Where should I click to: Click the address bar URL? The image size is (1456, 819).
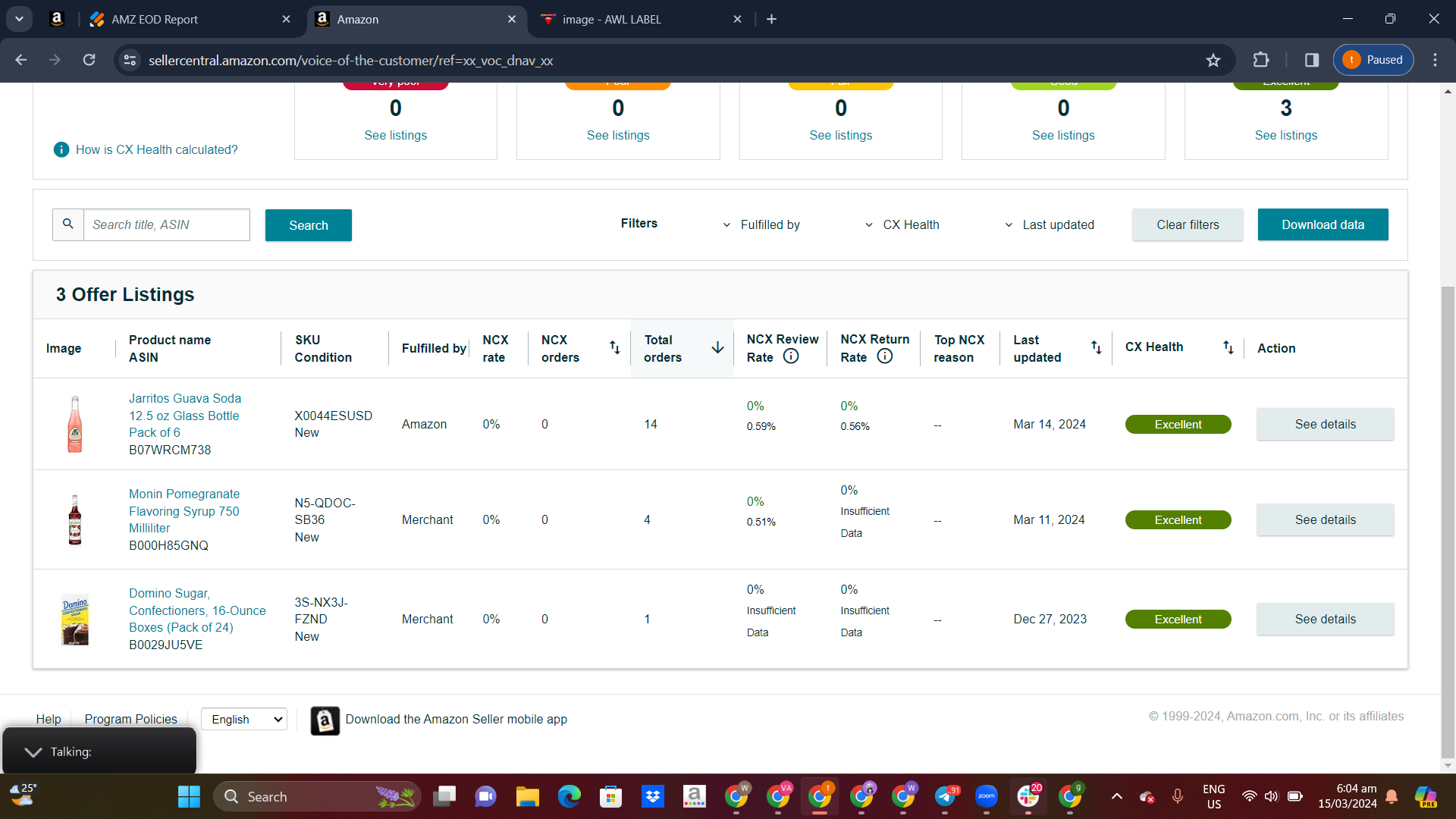[x=350, y=61]
